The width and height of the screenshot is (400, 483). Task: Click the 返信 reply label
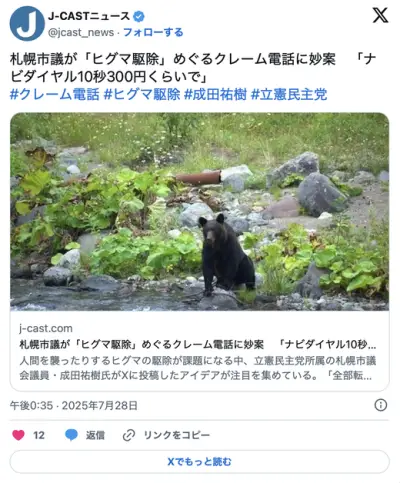point(95,435)
